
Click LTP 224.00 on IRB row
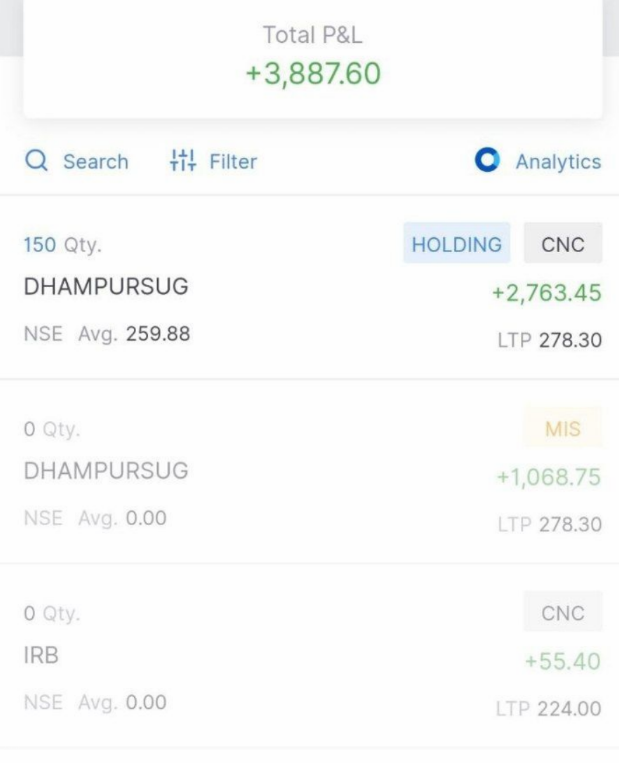click(549, 709)
